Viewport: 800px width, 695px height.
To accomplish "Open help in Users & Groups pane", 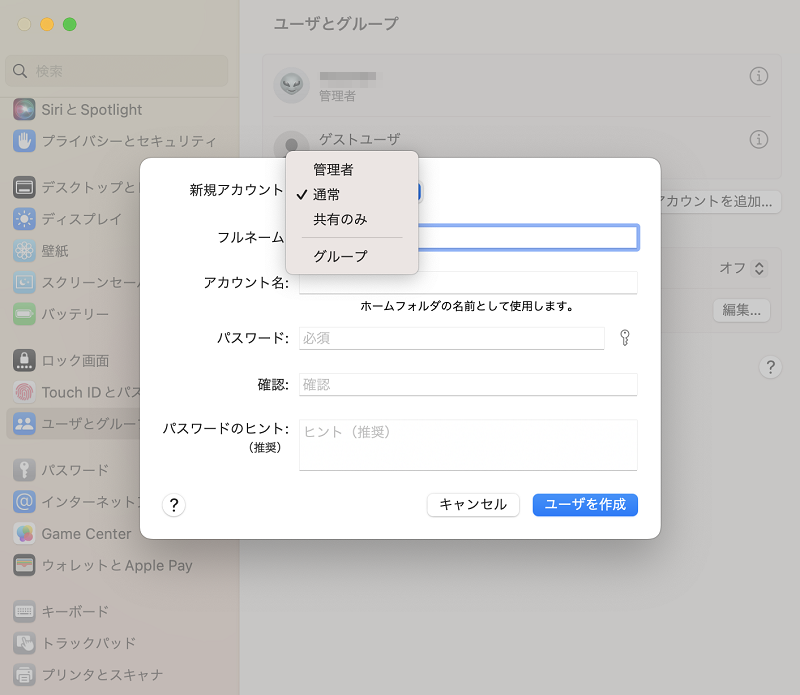I will 770,367.
